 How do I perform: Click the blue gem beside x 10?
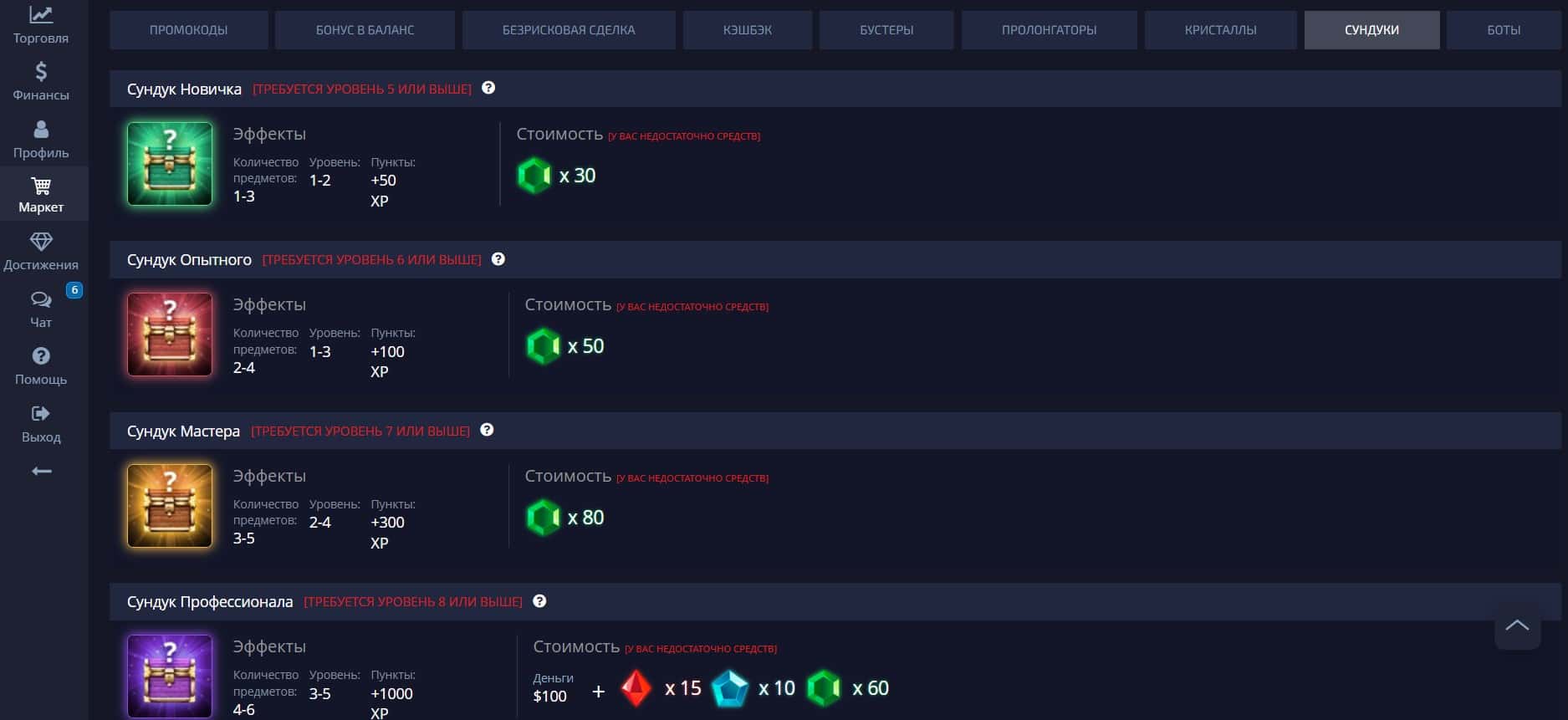click(730, 688)
